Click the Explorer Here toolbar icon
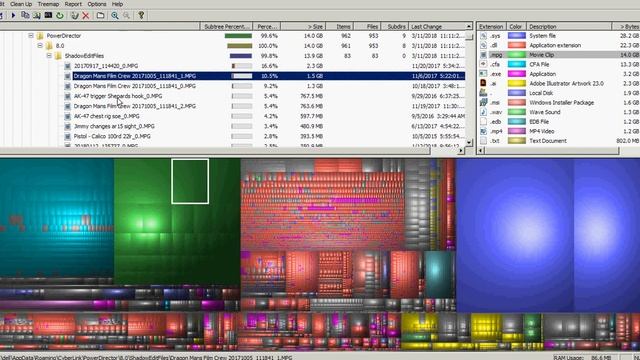Screen dimensions: 640x360 37,16
